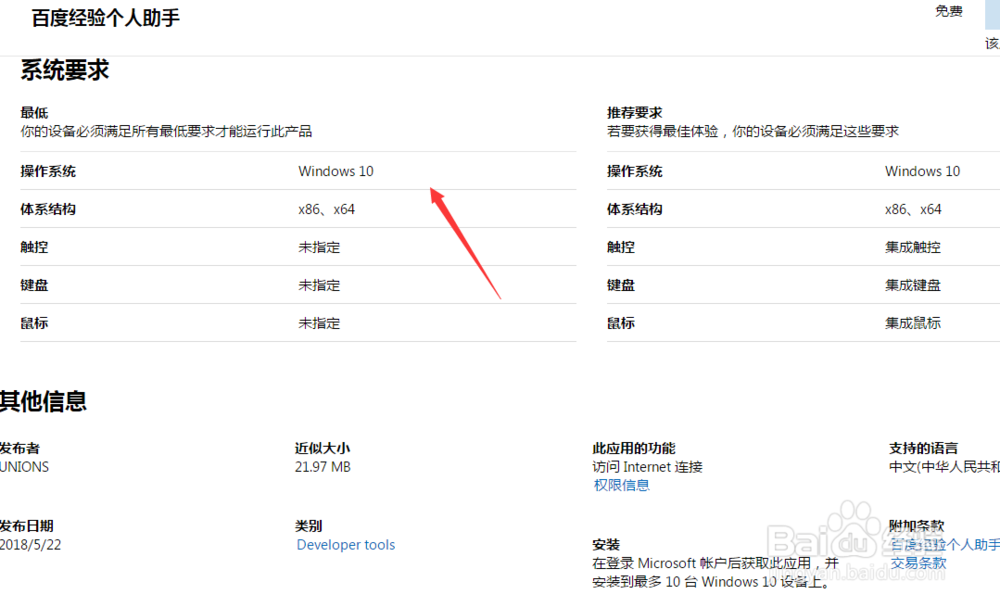The height and width of the screenshot is (607, 1000).
Task: Click the 其他信息 heading
Action: point(43,401)
